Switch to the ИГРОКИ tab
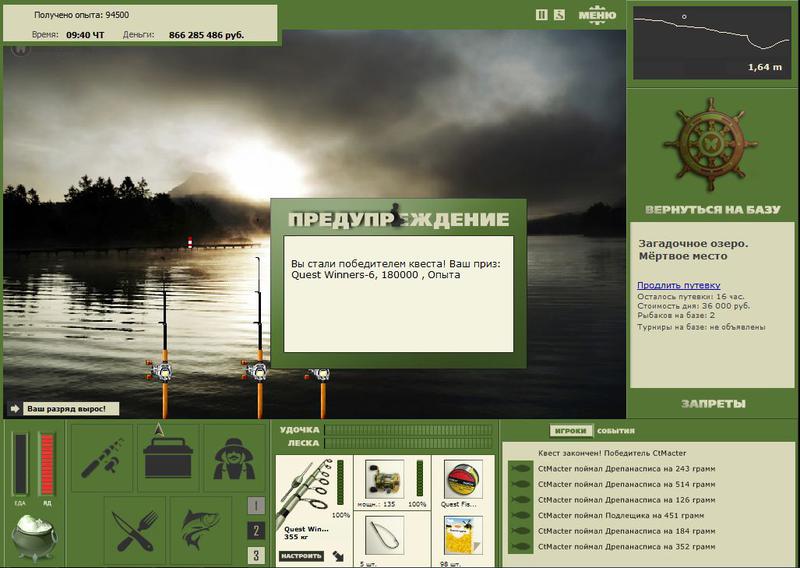 coord(570,431)
